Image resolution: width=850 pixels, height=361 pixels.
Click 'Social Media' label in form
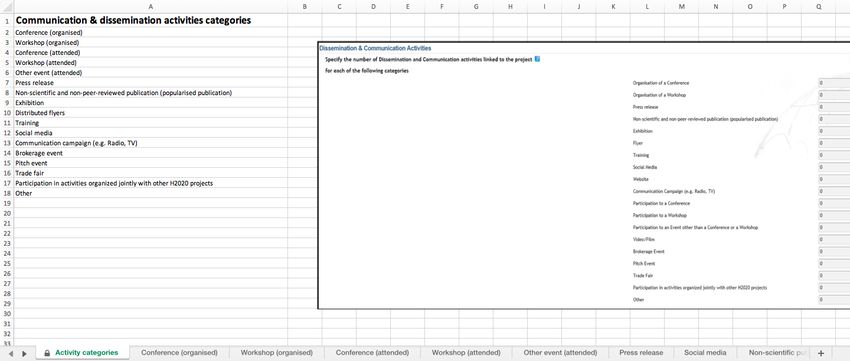coord(645,167)
